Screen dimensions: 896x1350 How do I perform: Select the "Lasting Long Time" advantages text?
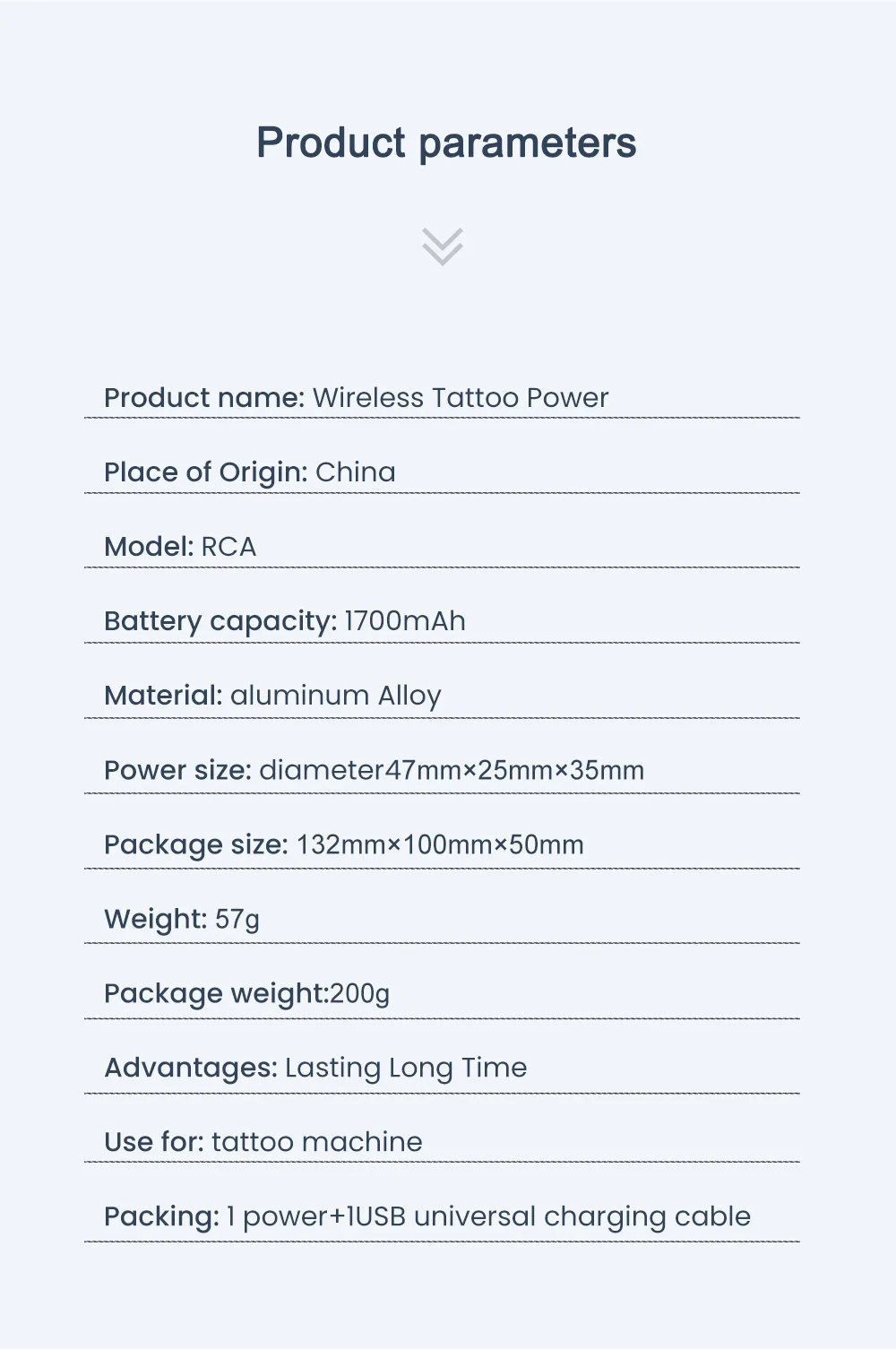pos(406,1068)
